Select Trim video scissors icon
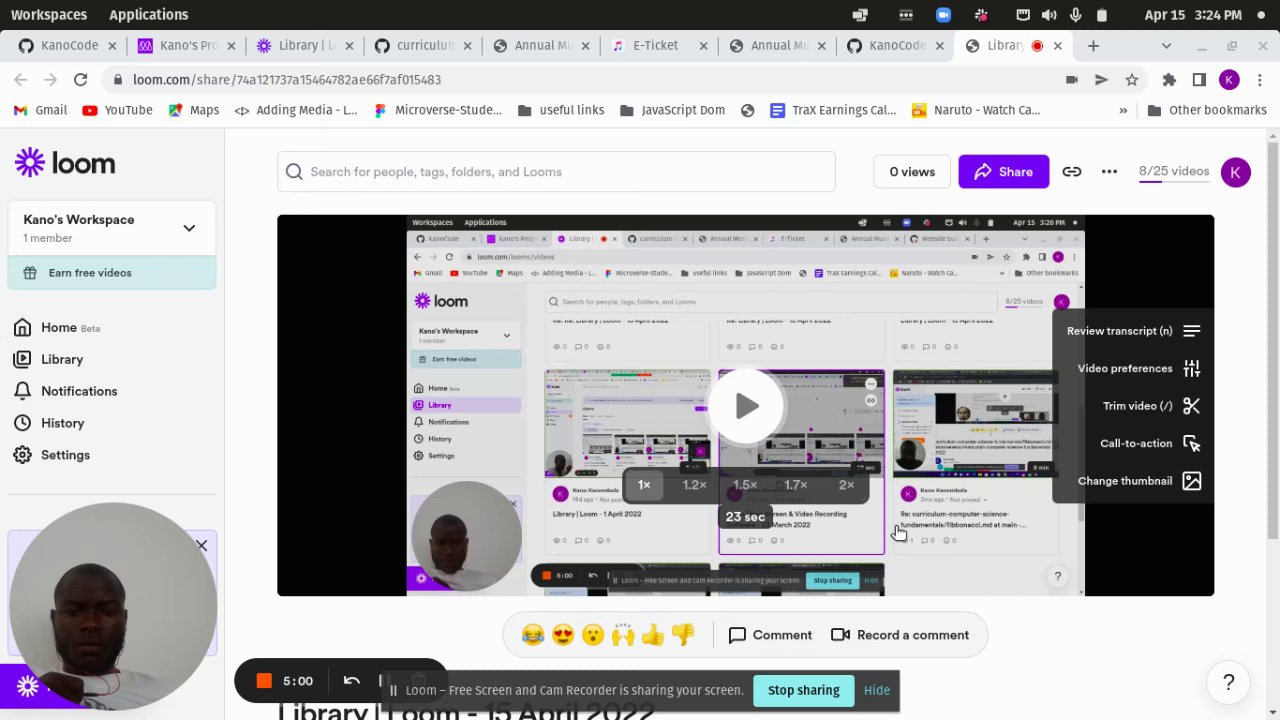Viewport: 1280px width, 720px height. (1191, 406)
